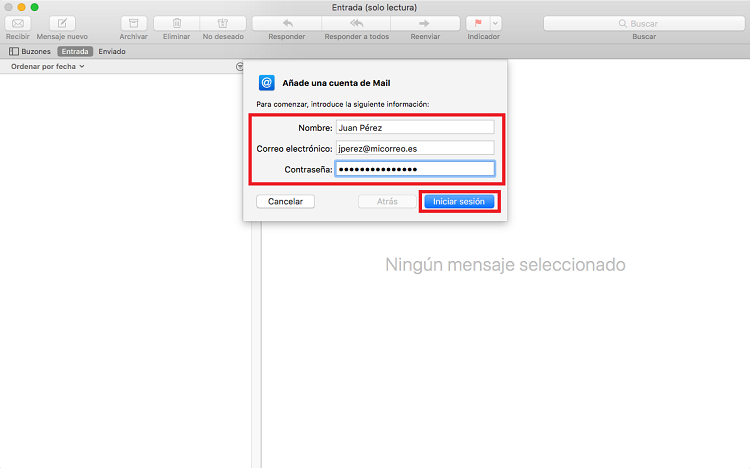Click the blue @ Mail account icon

pyautogui.click(x=266, y=83)
